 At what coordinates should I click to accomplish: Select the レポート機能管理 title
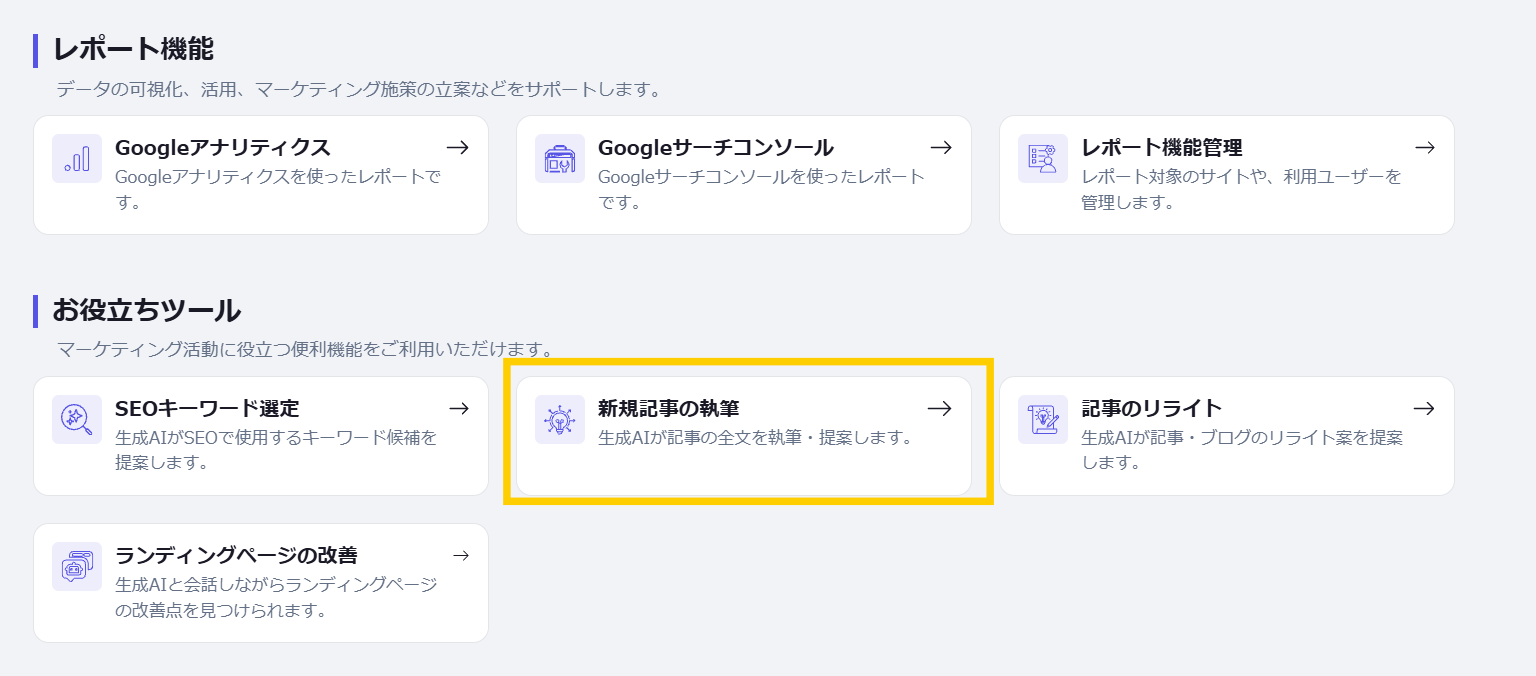coord(1161,148)
